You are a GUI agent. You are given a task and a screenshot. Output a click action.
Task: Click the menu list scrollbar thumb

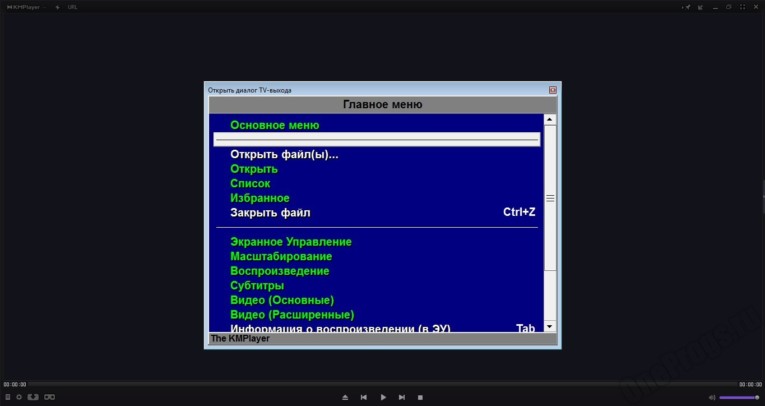point(550,198)
